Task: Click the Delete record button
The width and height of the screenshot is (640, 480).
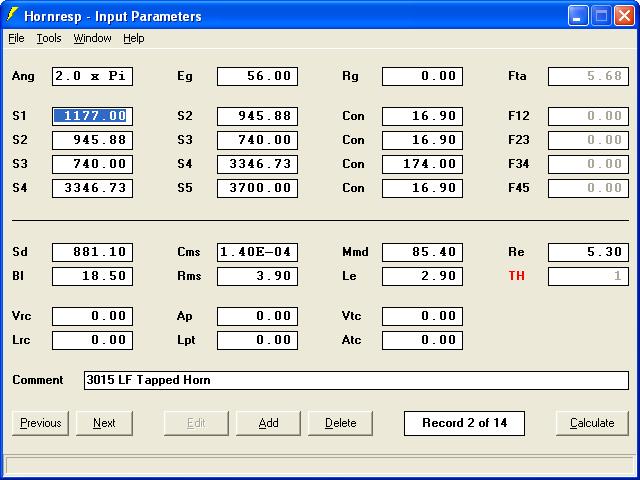Action: click(340, 423)
